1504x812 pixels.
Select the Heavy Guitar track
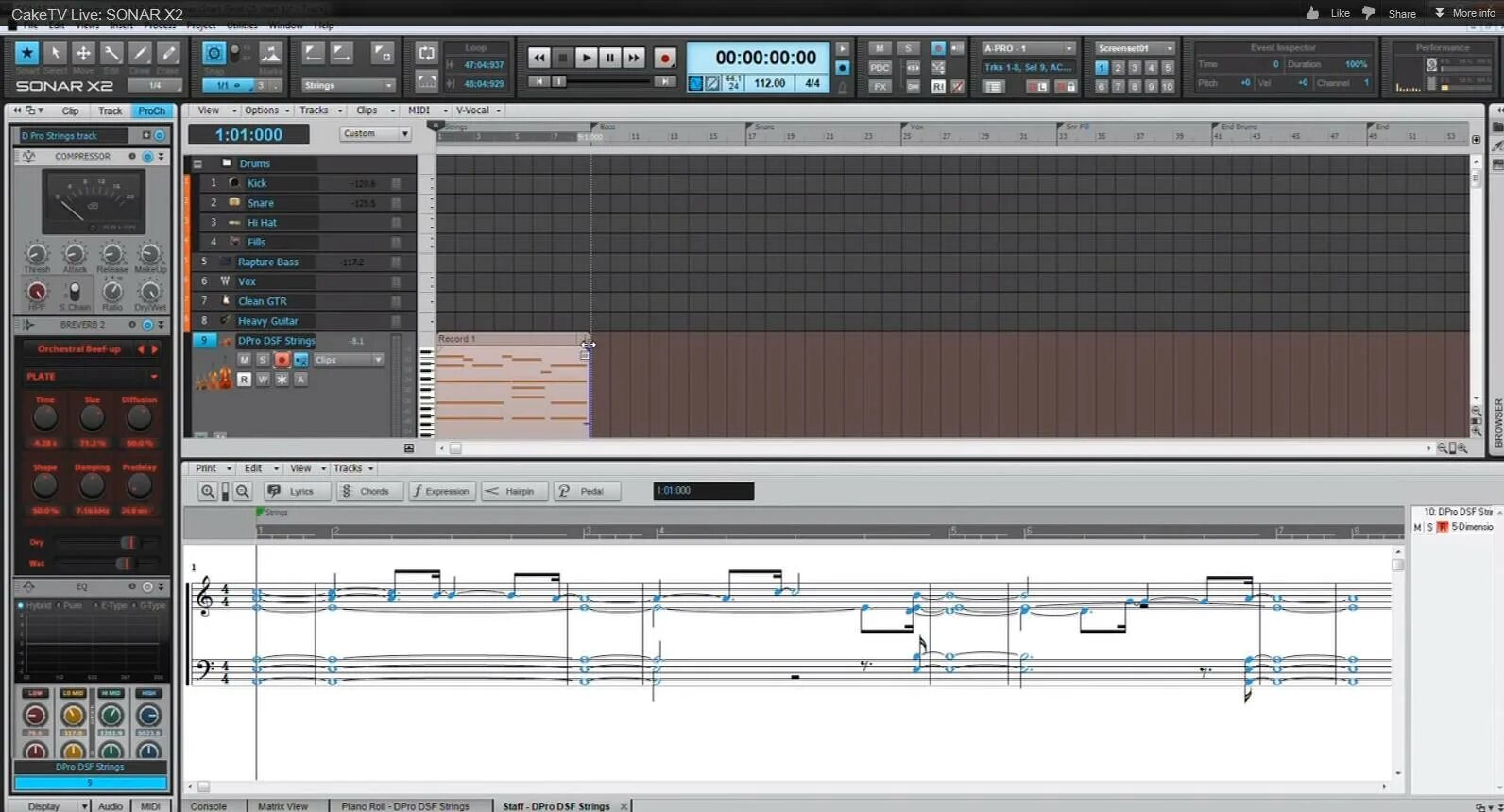(x=267, y=321)
